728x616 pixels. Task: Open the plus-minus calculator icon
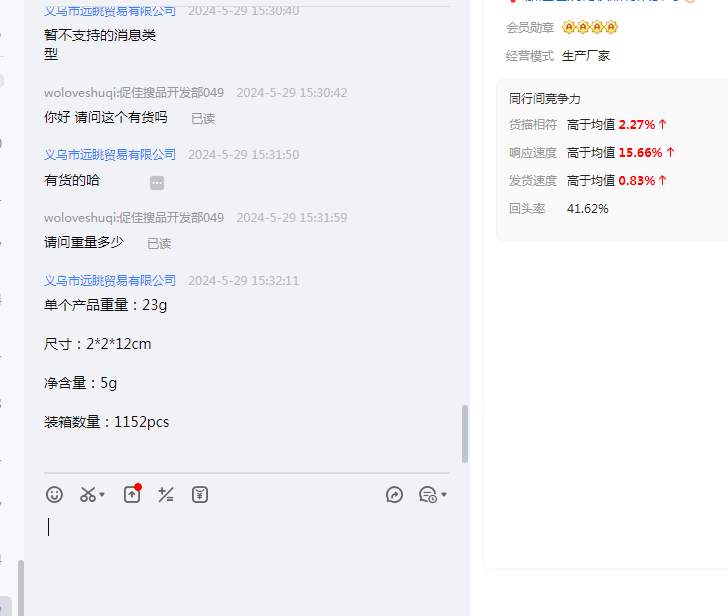166,495
